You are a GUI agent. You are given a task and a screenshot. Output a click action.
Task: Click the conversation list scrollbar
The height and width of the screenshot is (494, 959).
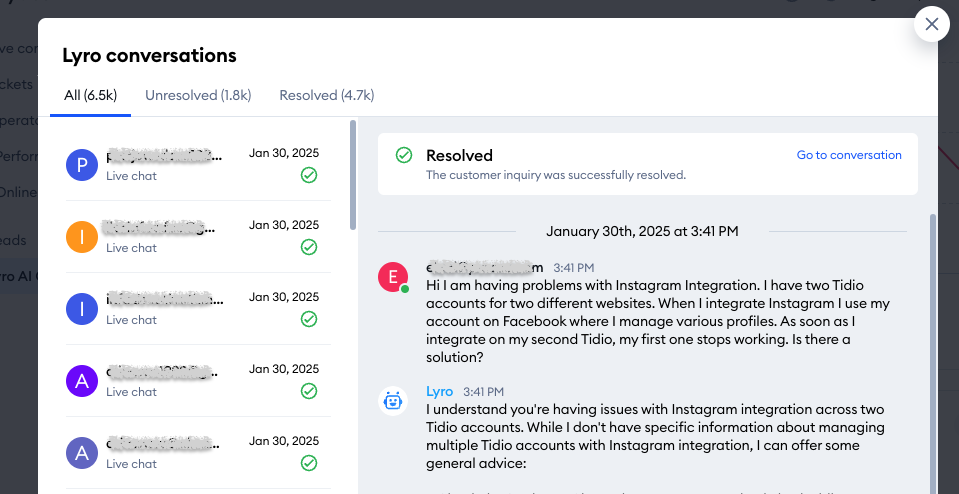click(x=353, y=175)
